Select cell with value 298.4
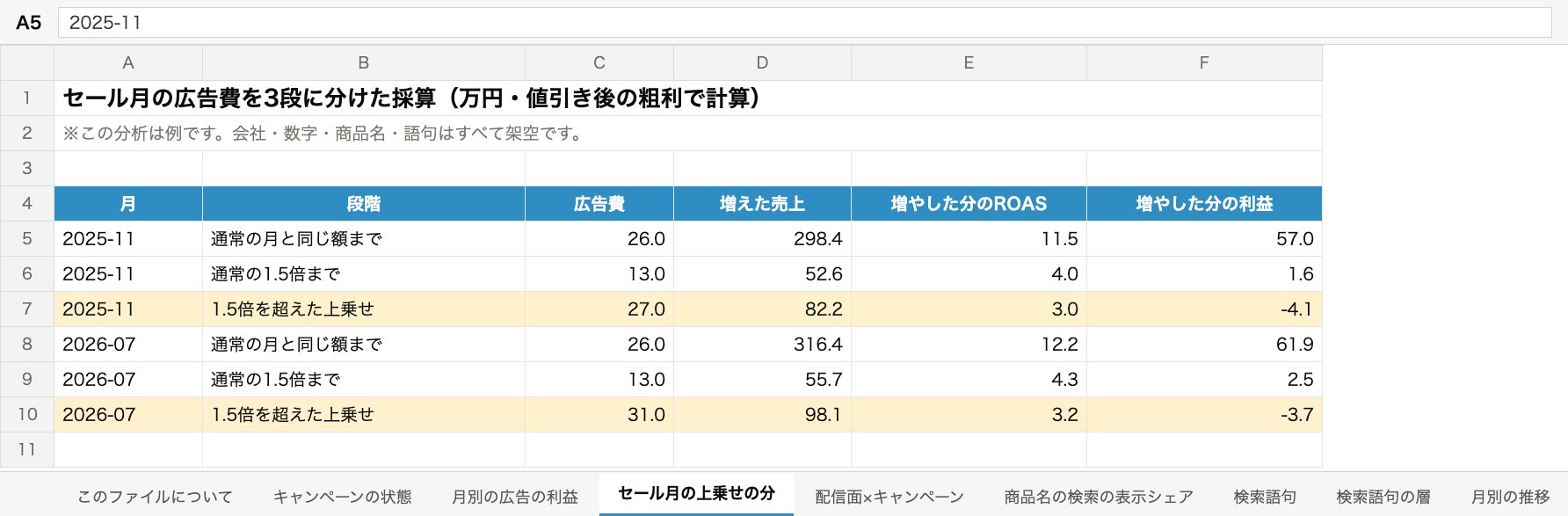Viewport: 1568px width, 516px height. click(762, 239)
